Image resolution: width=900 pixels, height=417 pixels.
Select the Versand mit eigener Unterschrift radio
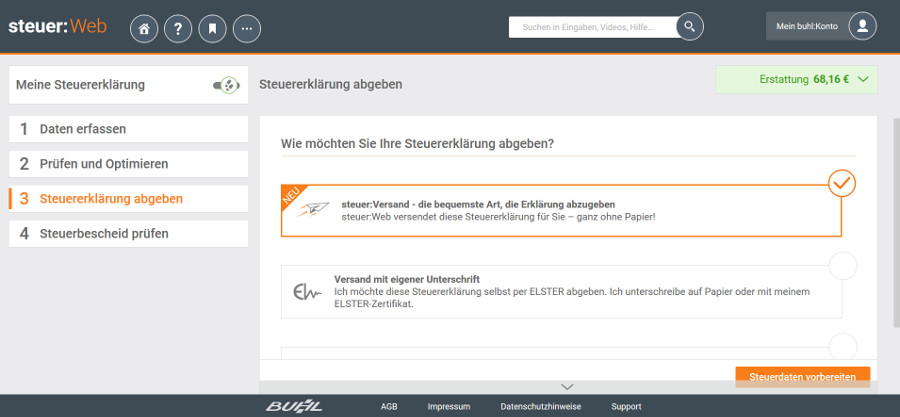[843, 266]
